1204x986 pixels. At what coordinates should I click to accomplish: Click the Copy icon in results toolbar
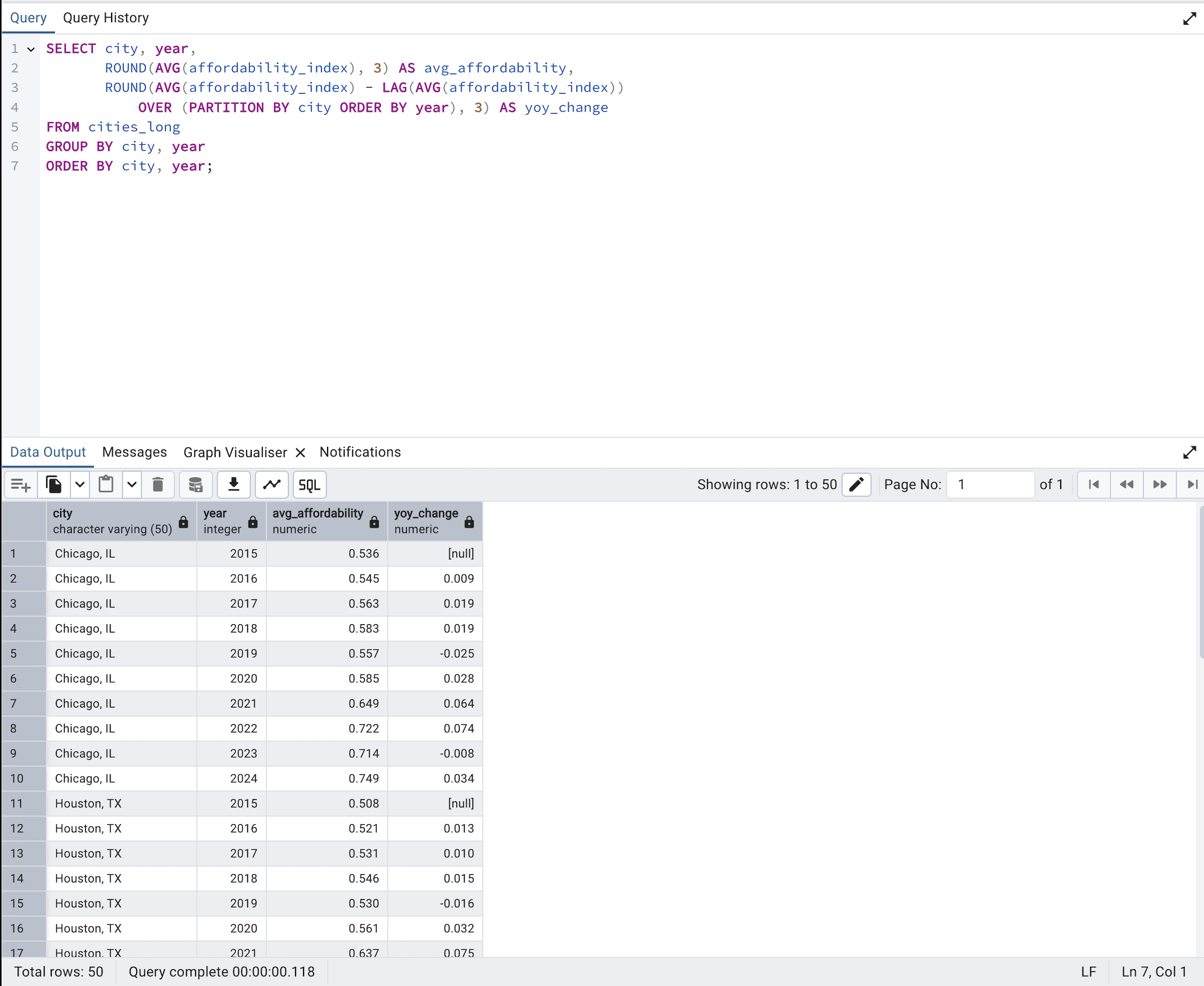coord(54,484)
